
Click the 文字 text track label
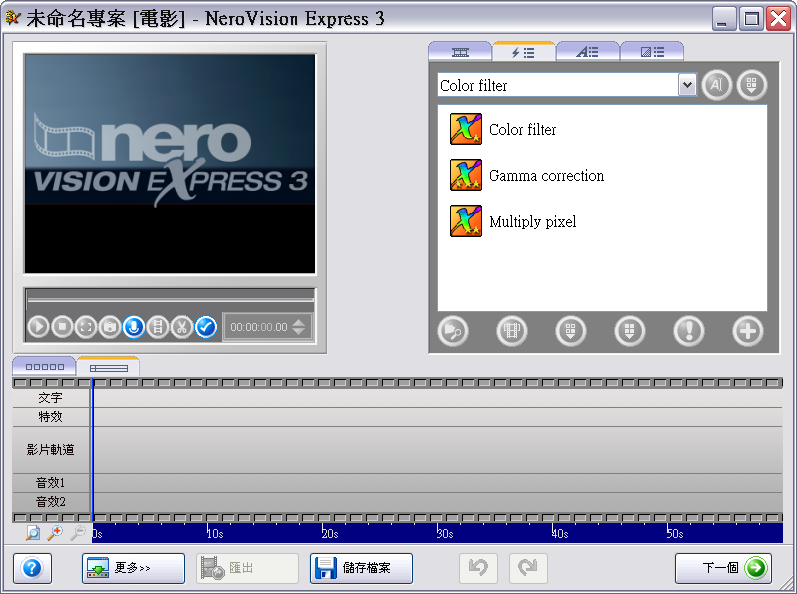[51, 398]
